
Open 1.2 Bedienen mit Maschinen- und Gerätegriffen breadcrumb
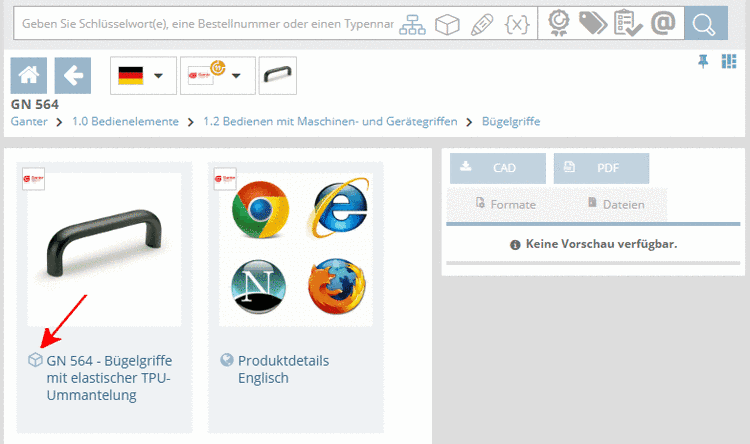coord(330,122)
